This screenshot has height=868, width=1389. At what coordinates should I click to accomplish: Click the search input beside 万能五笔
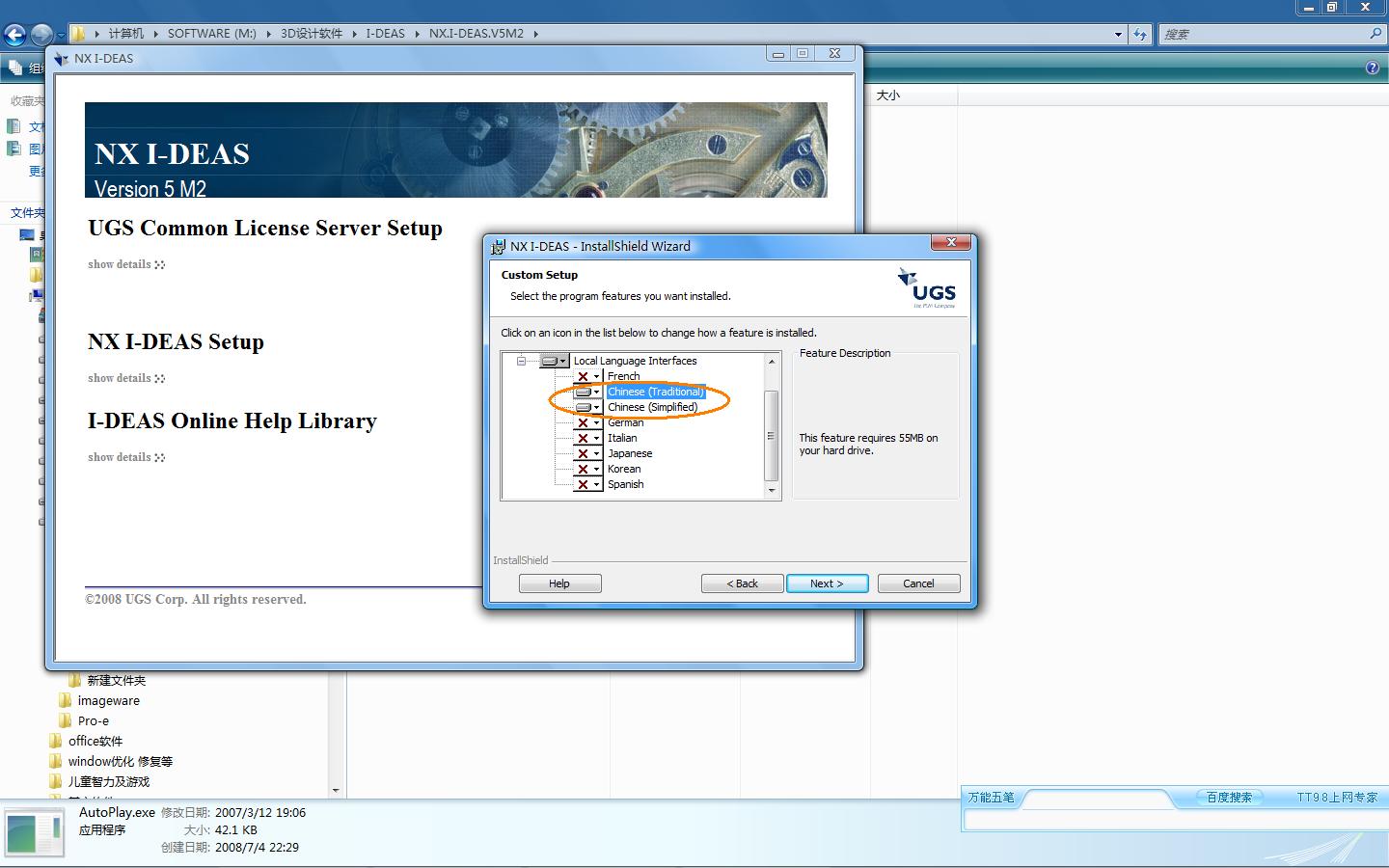click(x=1176, y=820)
